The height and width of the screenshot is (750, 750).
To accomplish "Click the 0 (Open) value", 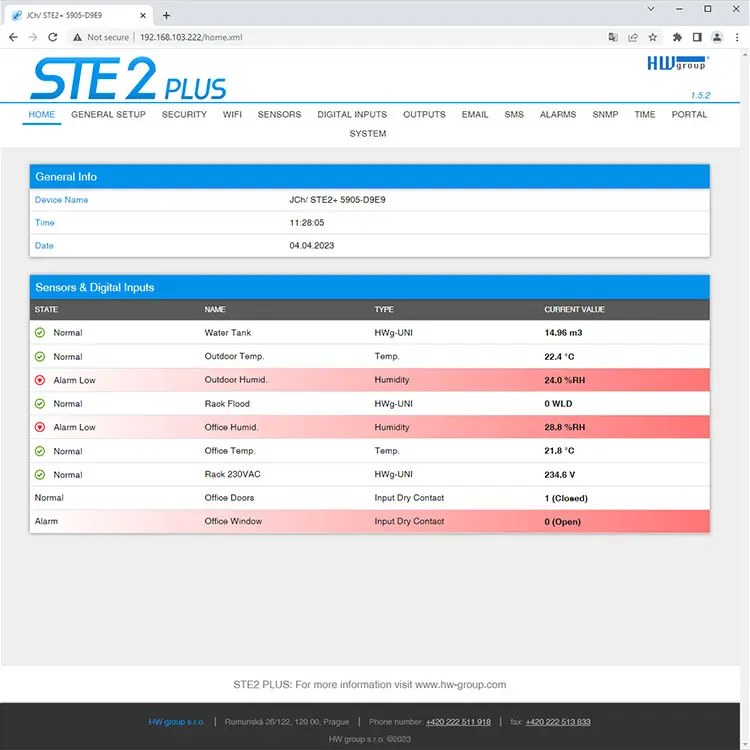I will tap(562, 521).
